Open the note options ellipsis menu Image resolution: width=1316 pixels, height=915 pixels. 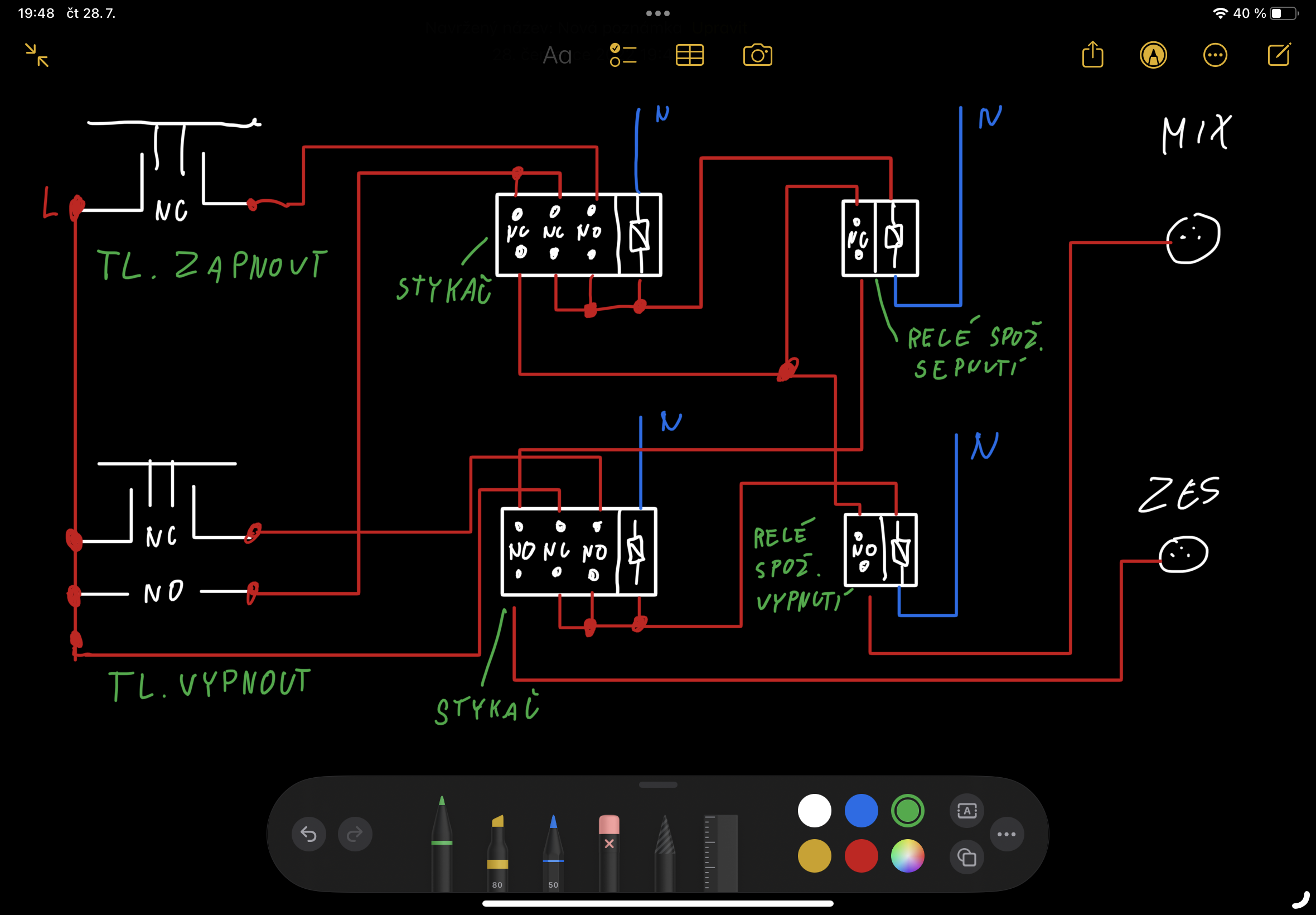click(x=1215, y=56)
